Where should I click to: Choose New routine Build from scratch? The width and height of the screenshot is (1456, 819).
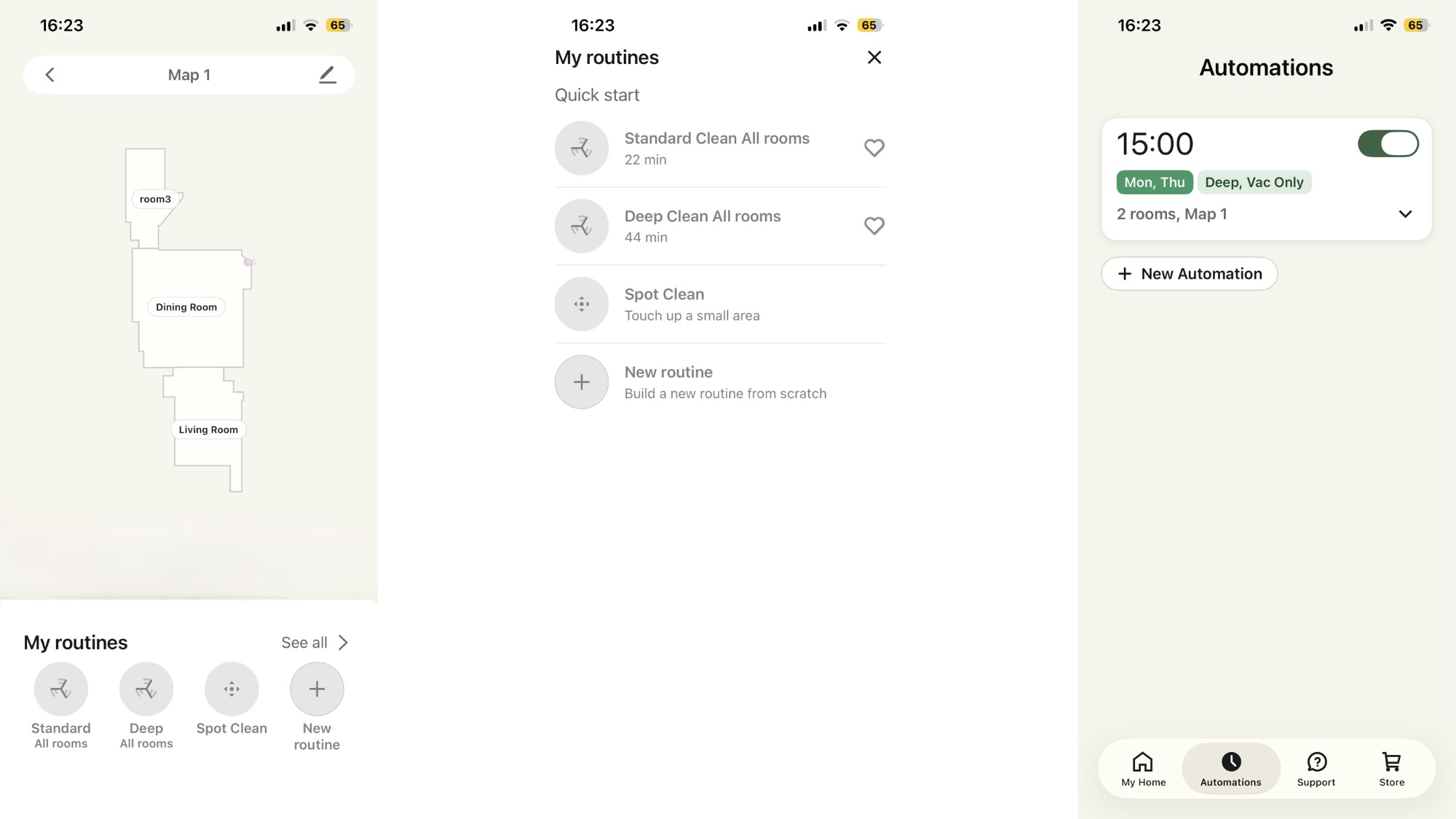[x=720, y=382]
